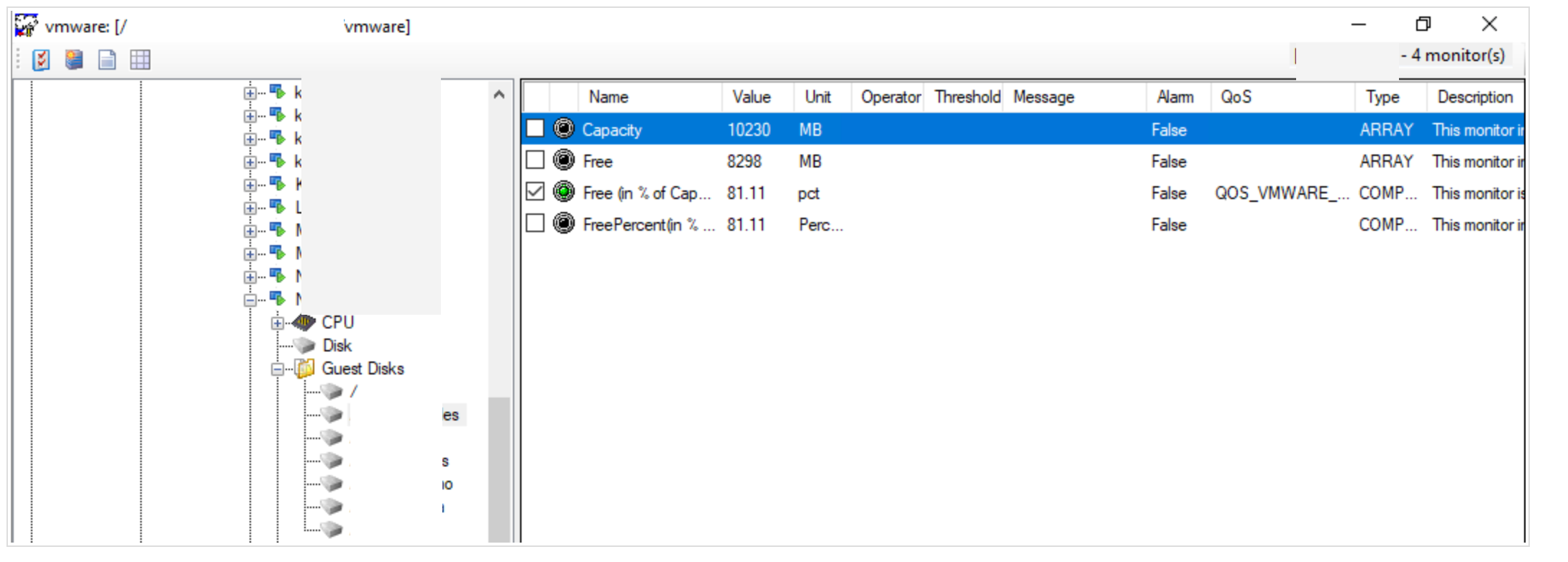This screenshot has height=562, width=1568.
Task: Click the tree scrollbar up arrow
Action: (499, 94)
